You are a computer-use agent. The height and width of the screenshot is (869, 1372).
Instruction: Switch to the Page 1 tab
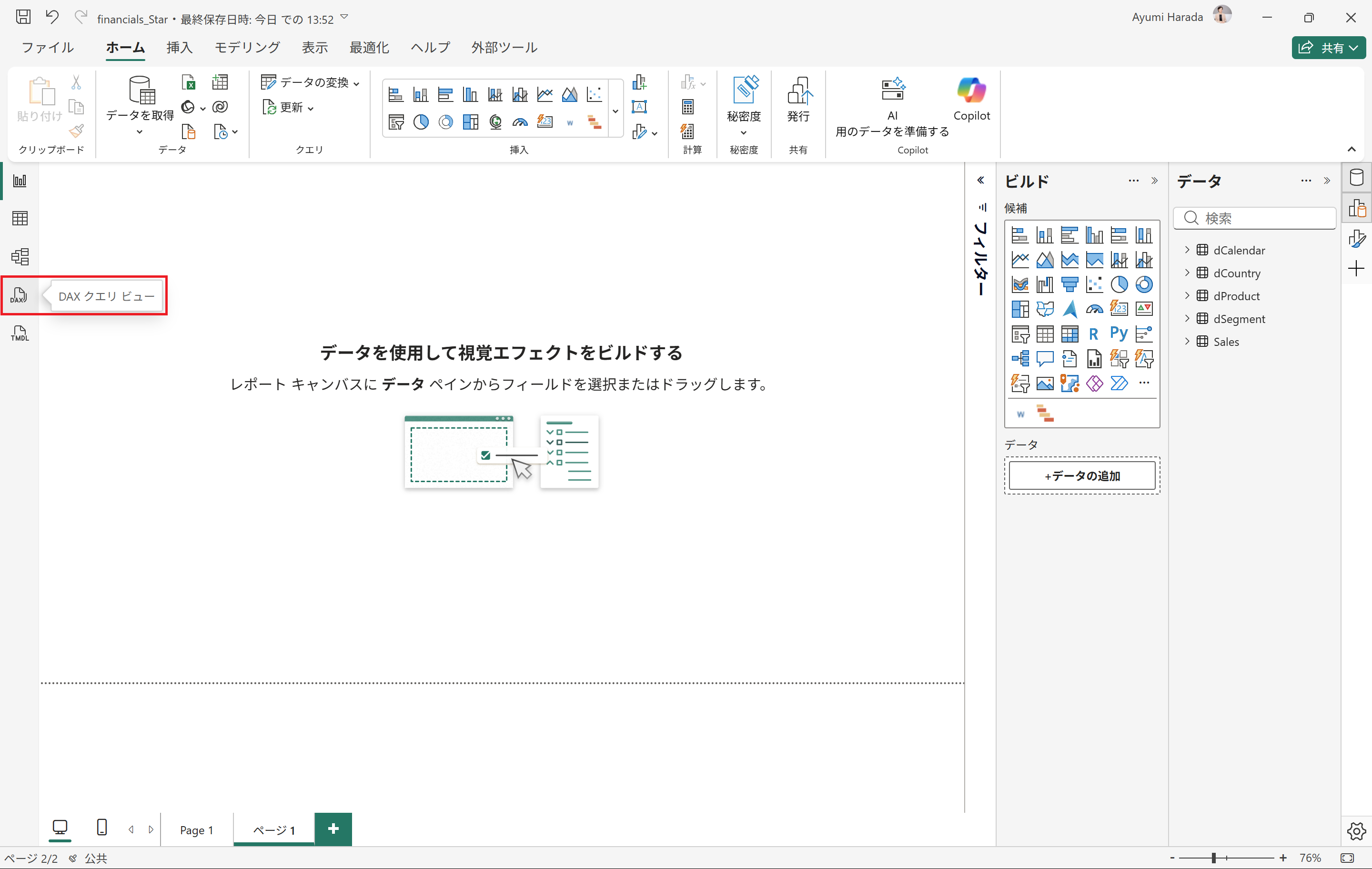click(197, 830)
